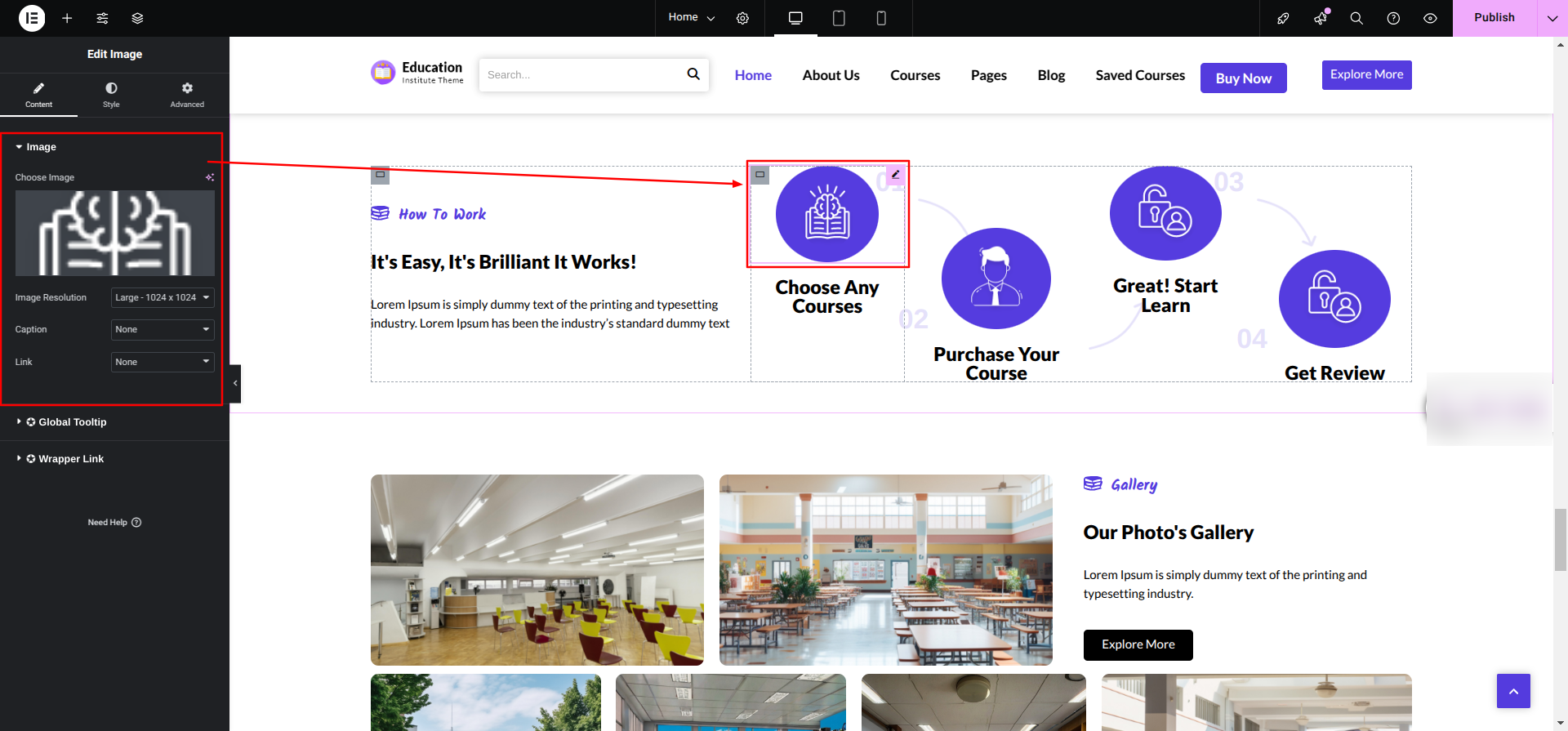Switch to desktop view mode

[x=795, y=18]
